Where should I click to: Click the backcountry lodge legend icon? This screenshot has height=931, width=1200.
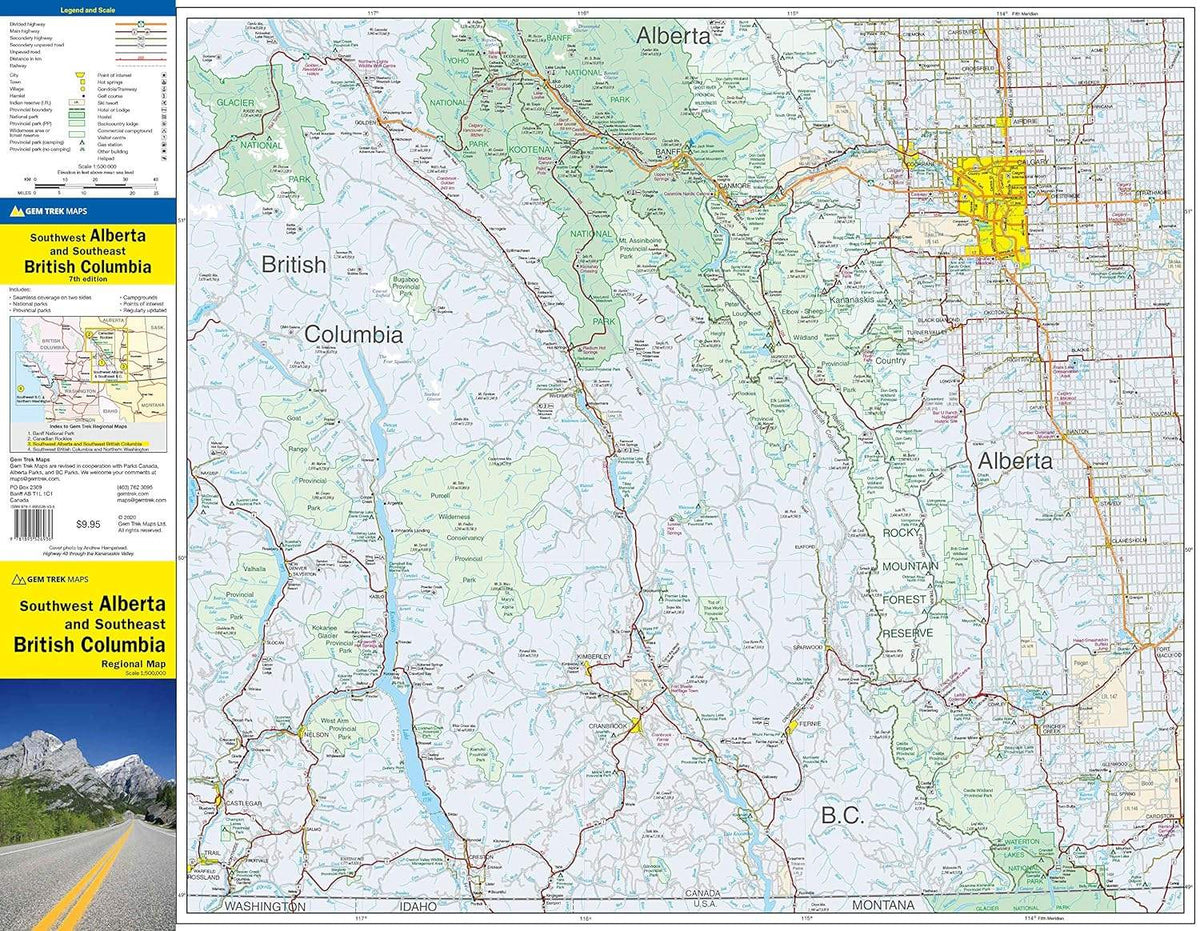click(x=164, y=123)
